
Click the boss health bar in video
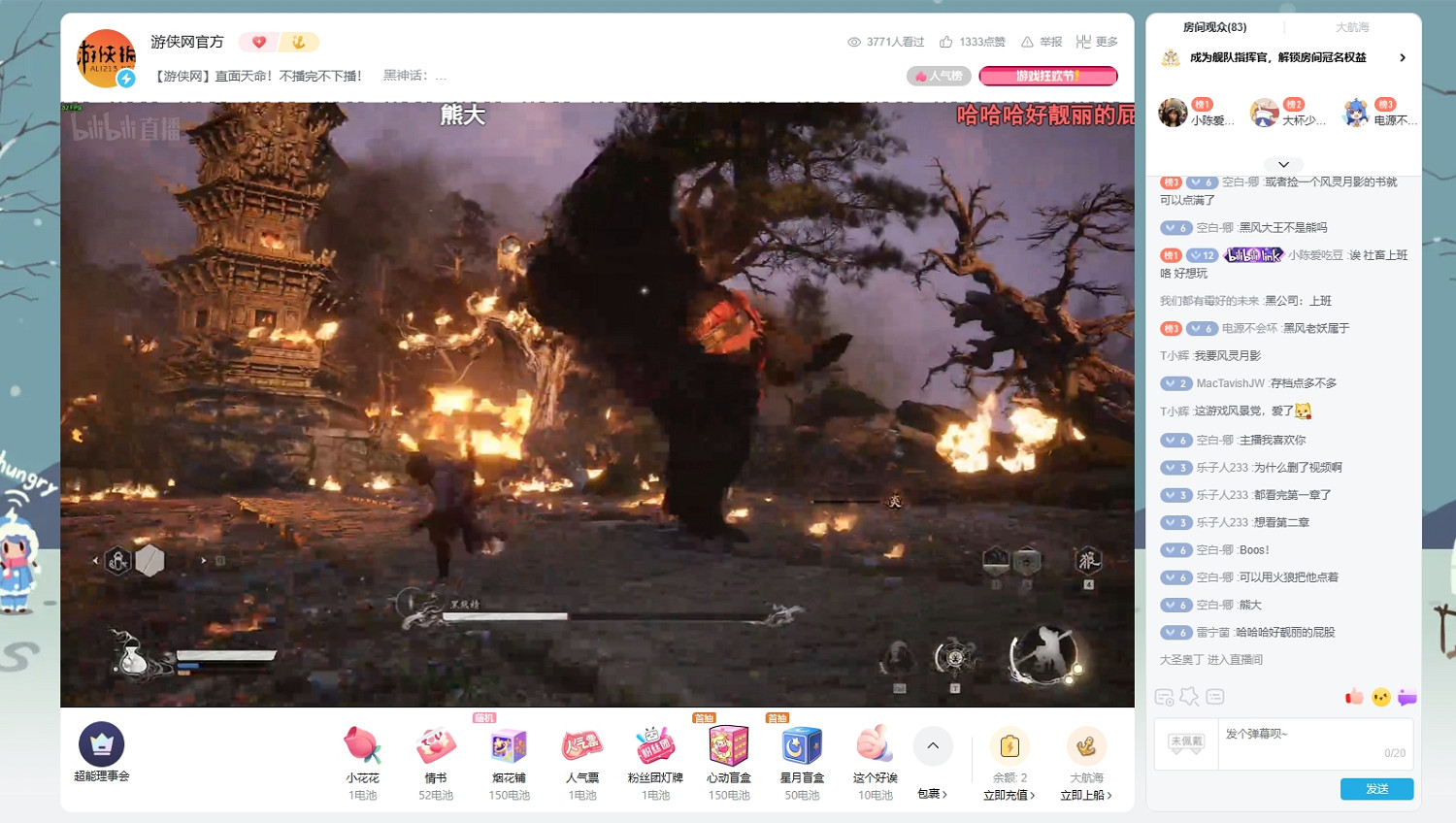(602, 616)
